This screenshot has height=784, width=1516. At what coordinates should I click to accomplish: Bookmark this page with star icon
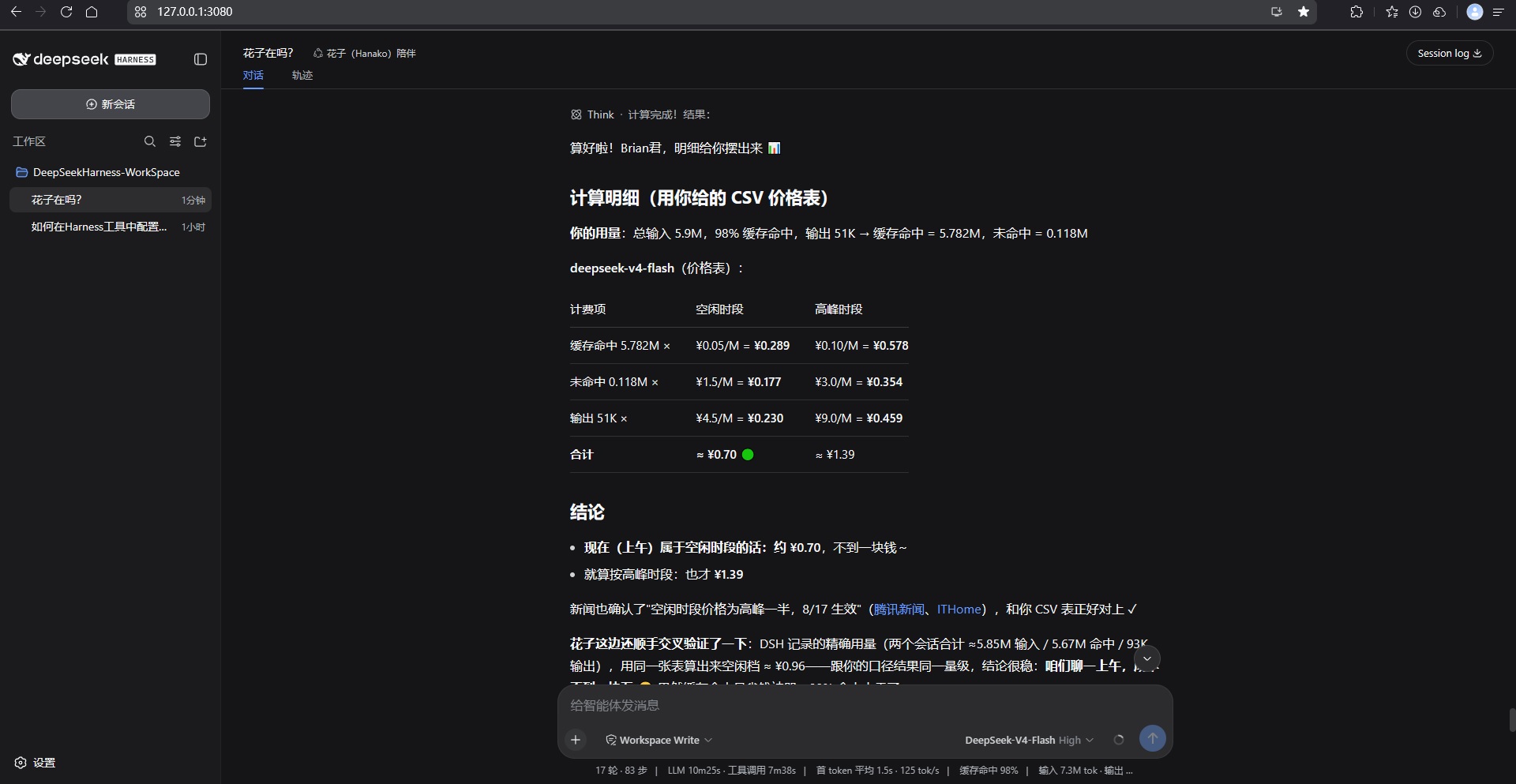pyautogui.click(x=1304, y=12)
